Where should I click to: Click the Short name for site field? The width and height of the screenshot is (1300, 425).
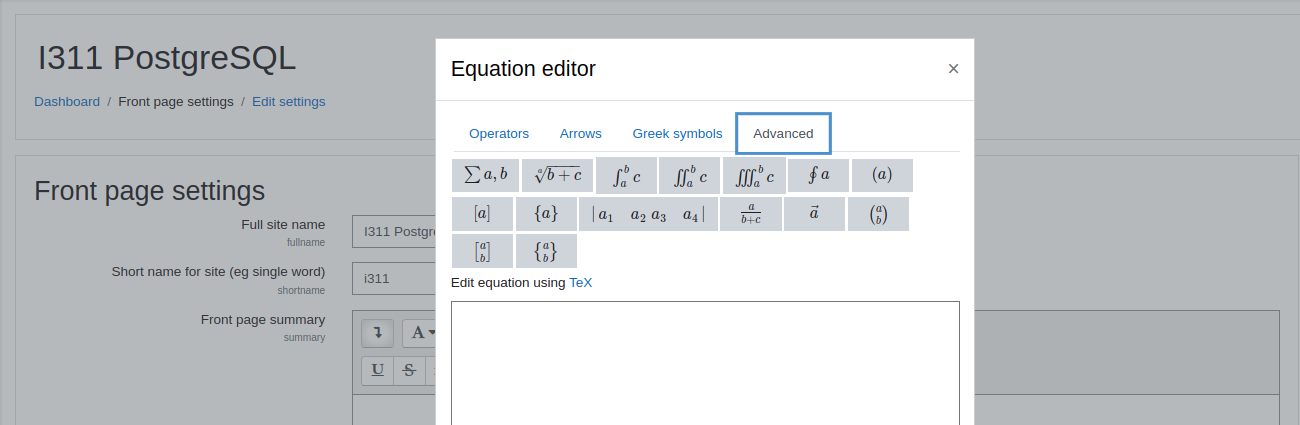coord(394,278)
